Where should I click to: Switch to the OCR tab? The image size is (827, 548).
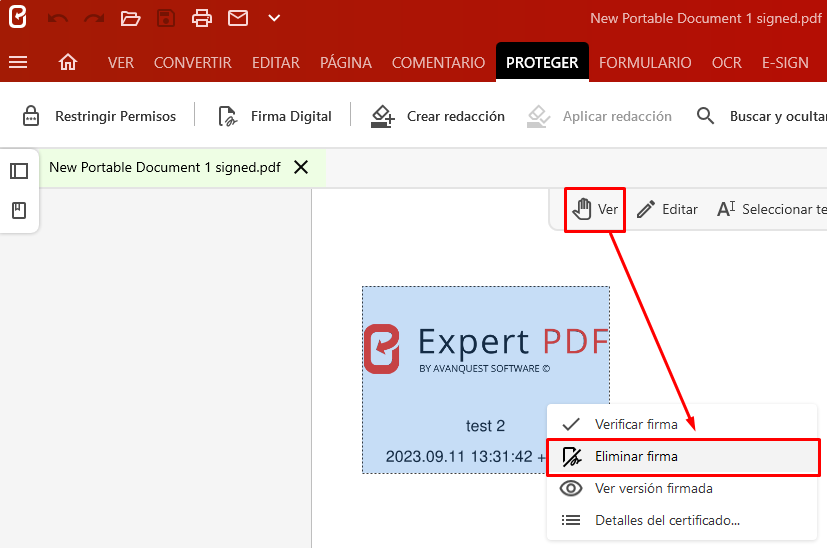coord(726,63)
